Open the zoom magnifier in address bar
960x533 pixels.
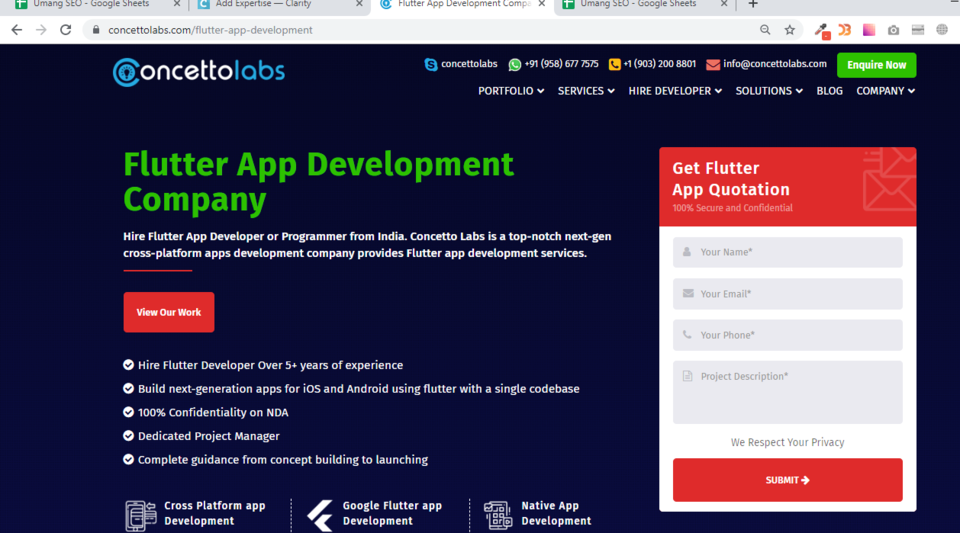[765, 30]
